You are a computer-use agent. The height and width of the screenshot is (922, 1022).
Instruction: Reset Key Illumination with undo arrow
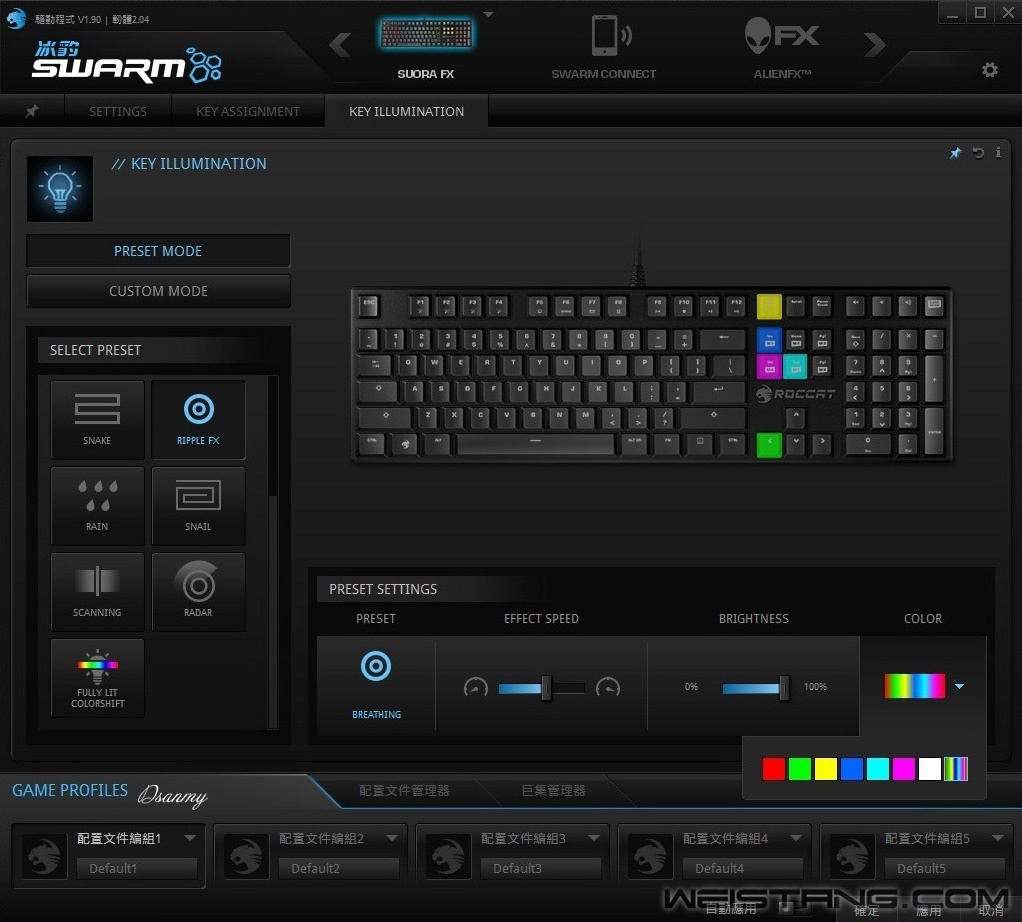(x=978, y=152)
